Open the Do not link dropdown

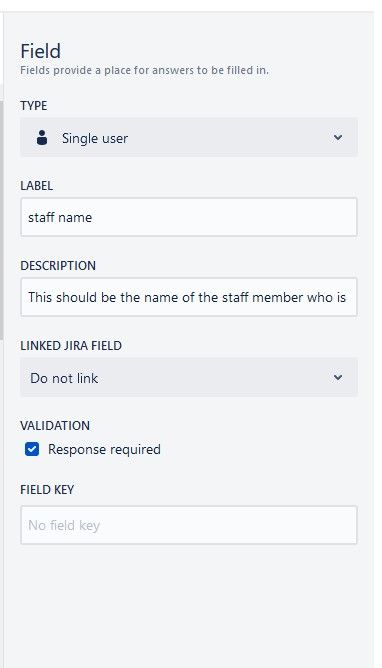[189, 377]
